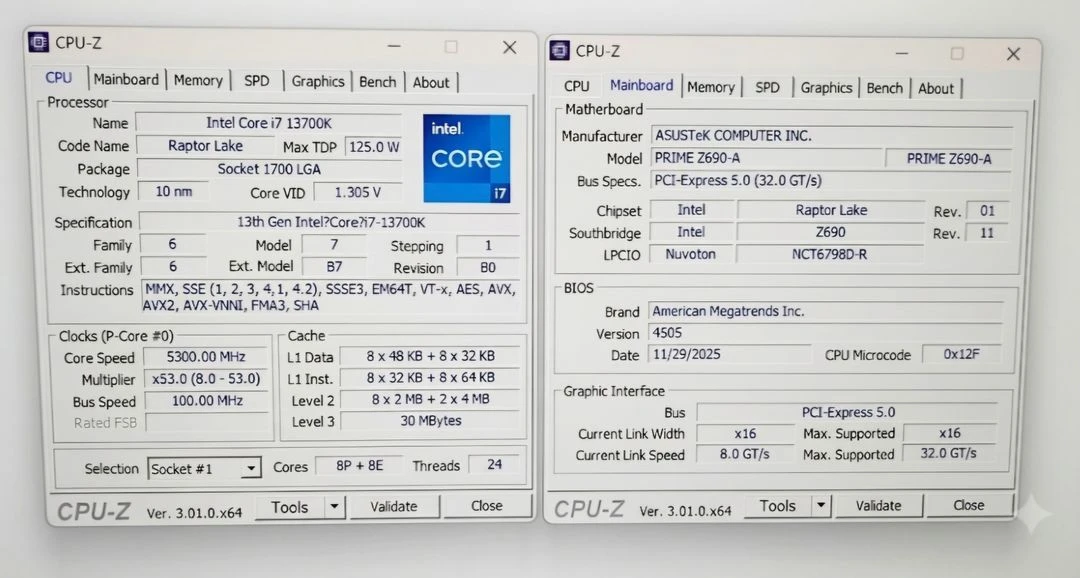Open the About tab in the left CPU-Z window
This screenshot has height=578, width=1080.
click(430, 83)
